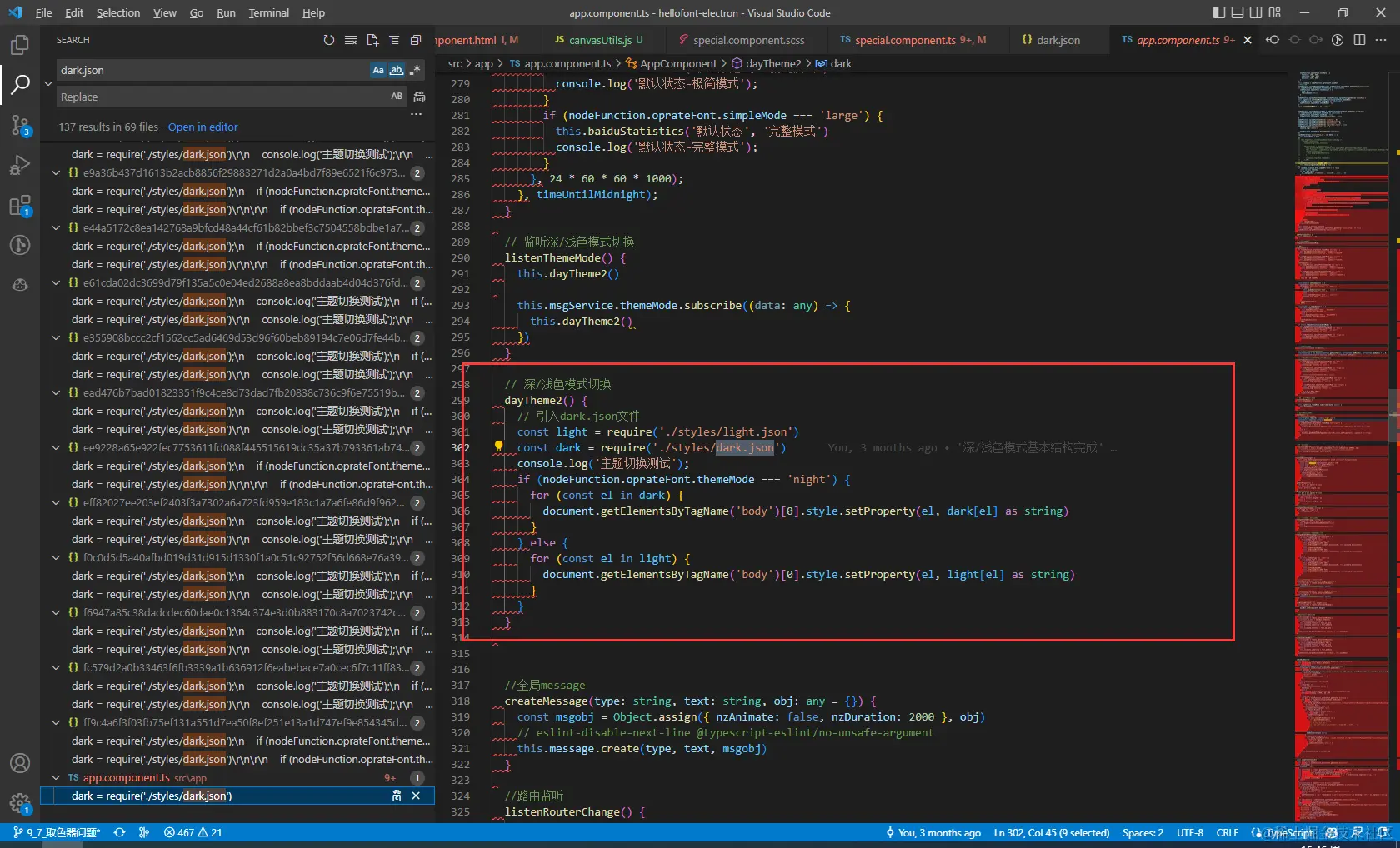Viewport: 1400px width, 848px height.
Task: Switch to the dark.json editor tab
Action: coord(1057,40)
